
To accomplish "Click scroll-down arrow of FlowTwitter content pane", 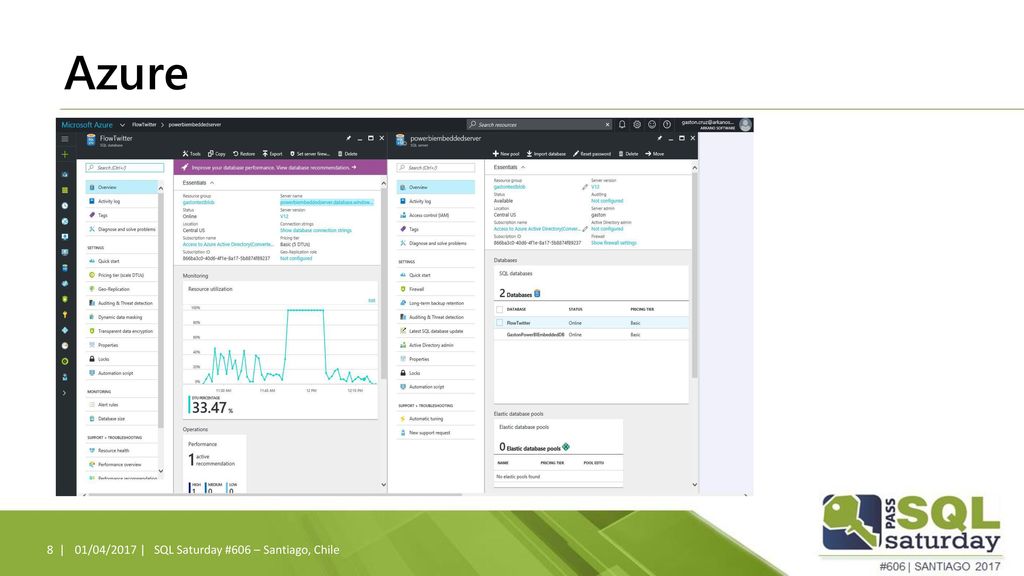I will pyautogui.click(x=383, y=485).
